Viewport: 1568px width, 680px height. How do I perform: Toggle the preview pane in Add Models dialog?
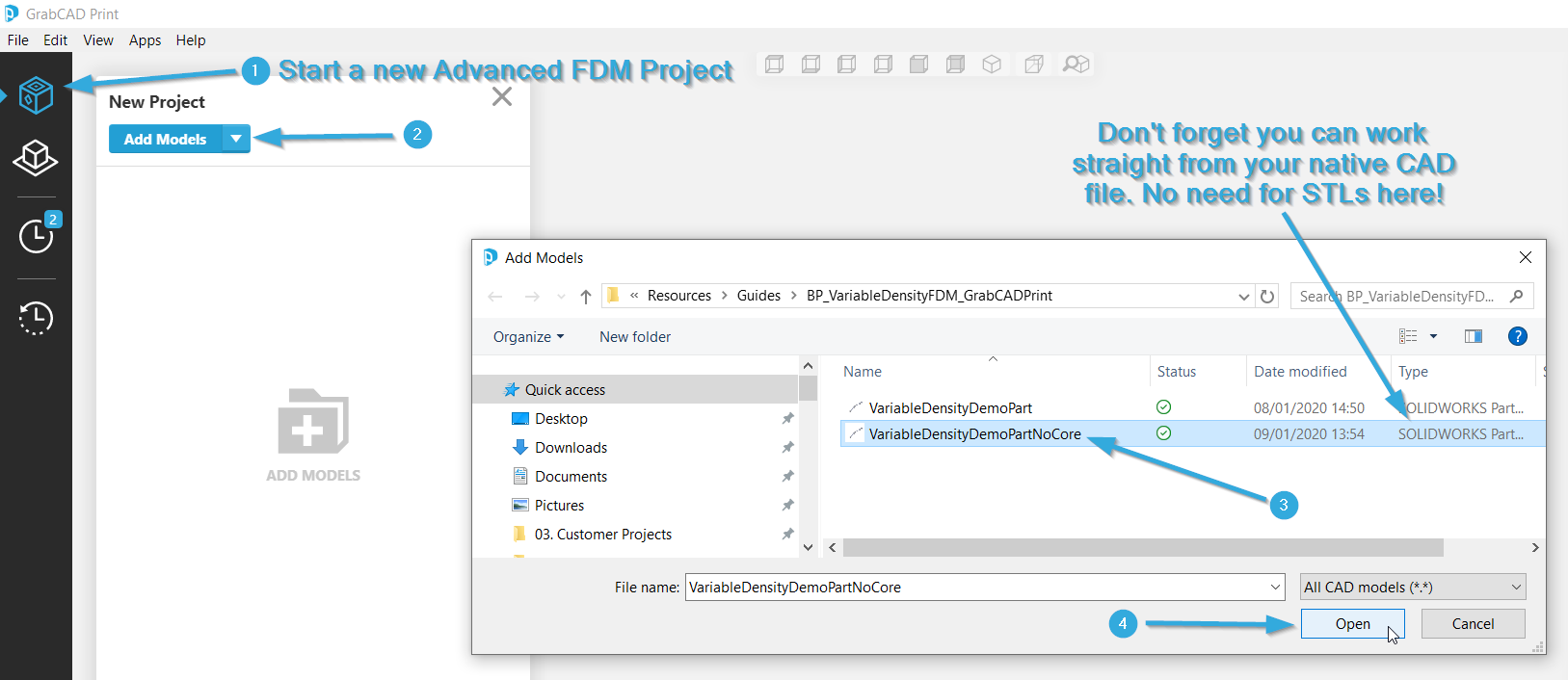point(1473,336)
